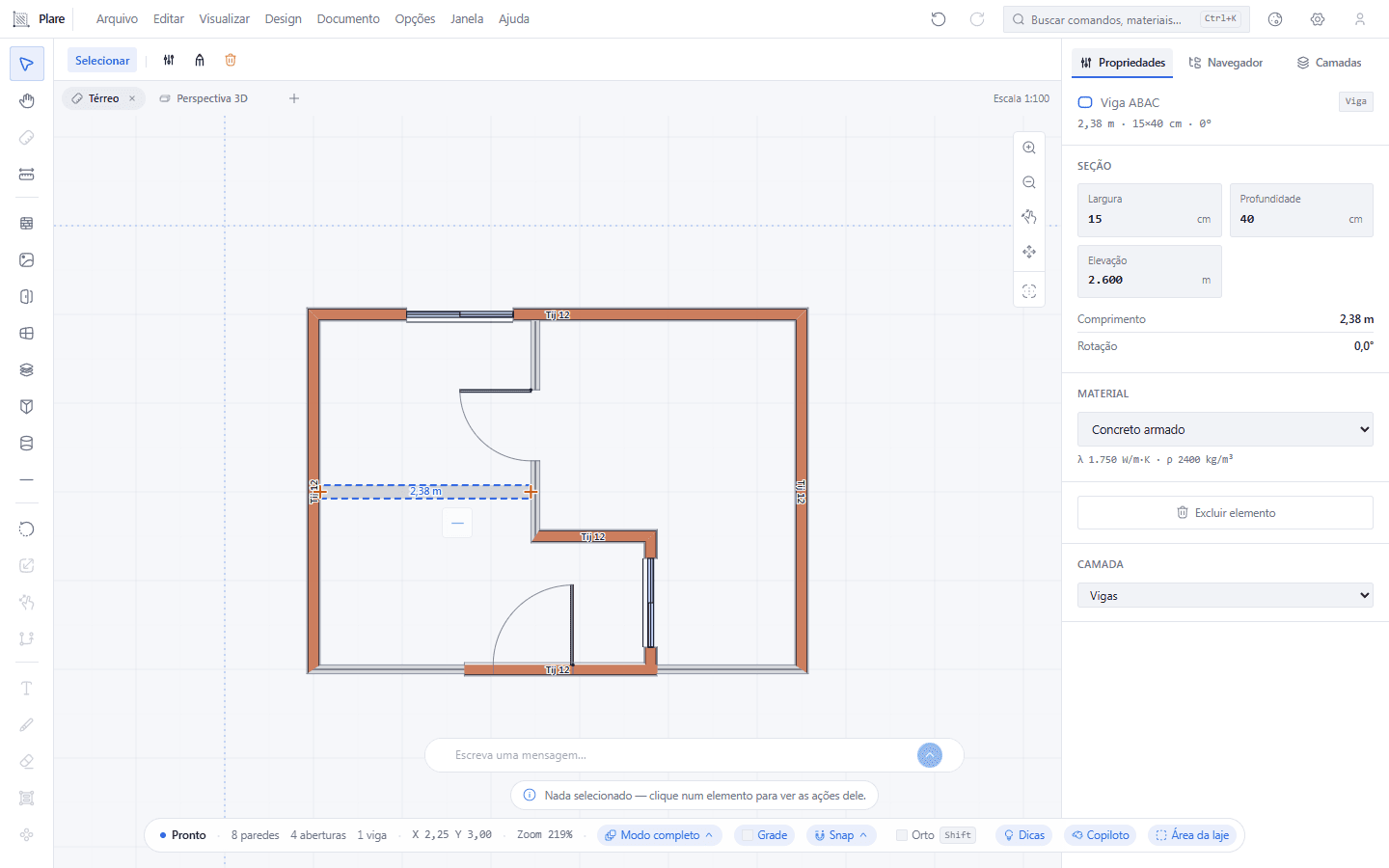Choose the text tool in sidebar
1389x868 pixels.
click(x=27, y=688)
